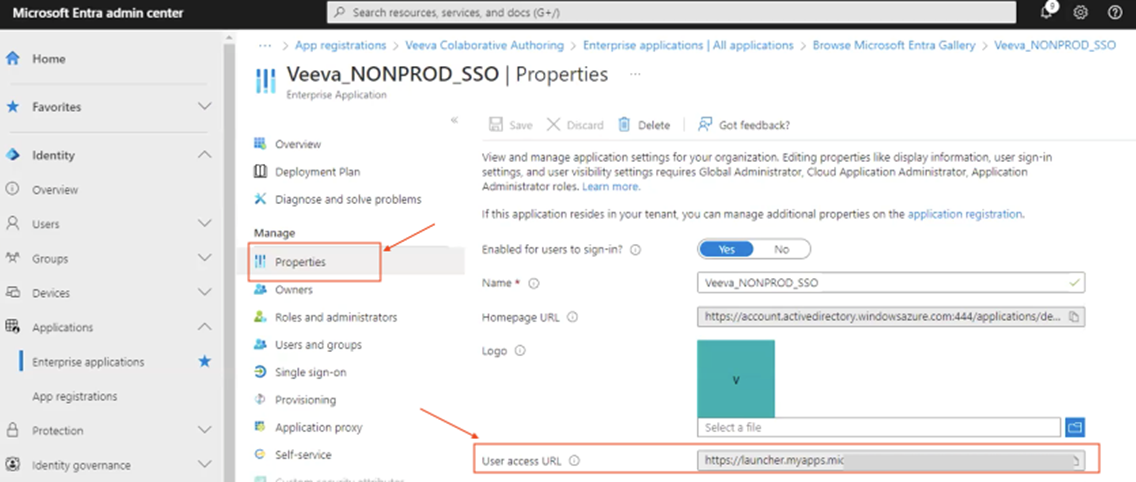Open the notifications bell icon

pyautogui.click(x=1045, y=12)
